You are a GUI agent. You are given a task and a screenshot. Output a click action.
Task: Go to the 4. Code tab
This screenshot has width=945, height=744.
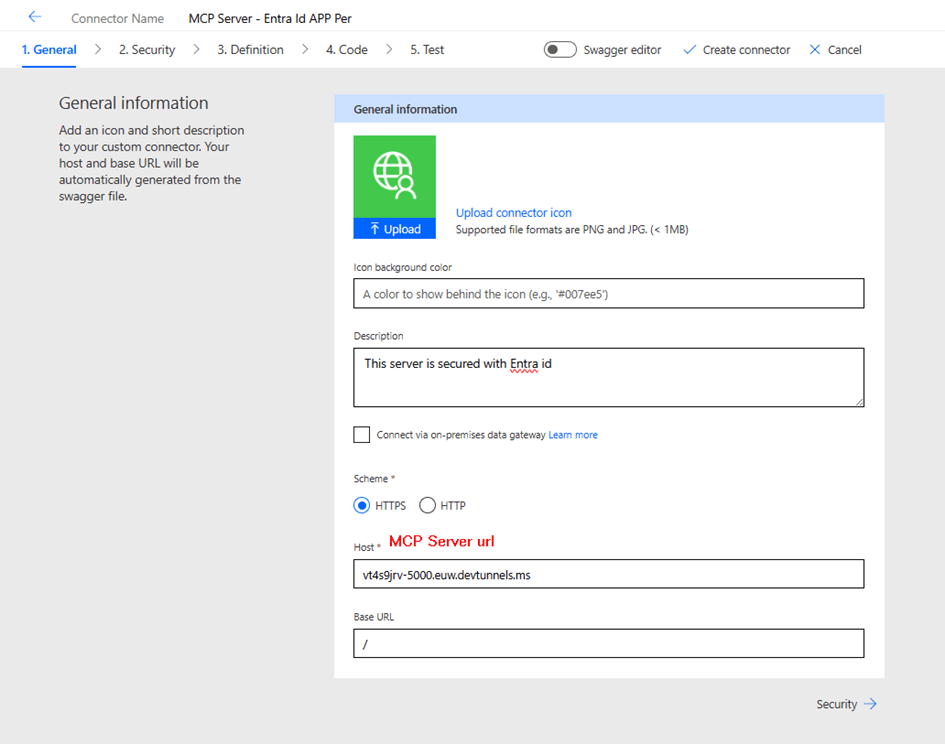click(346, 50)
